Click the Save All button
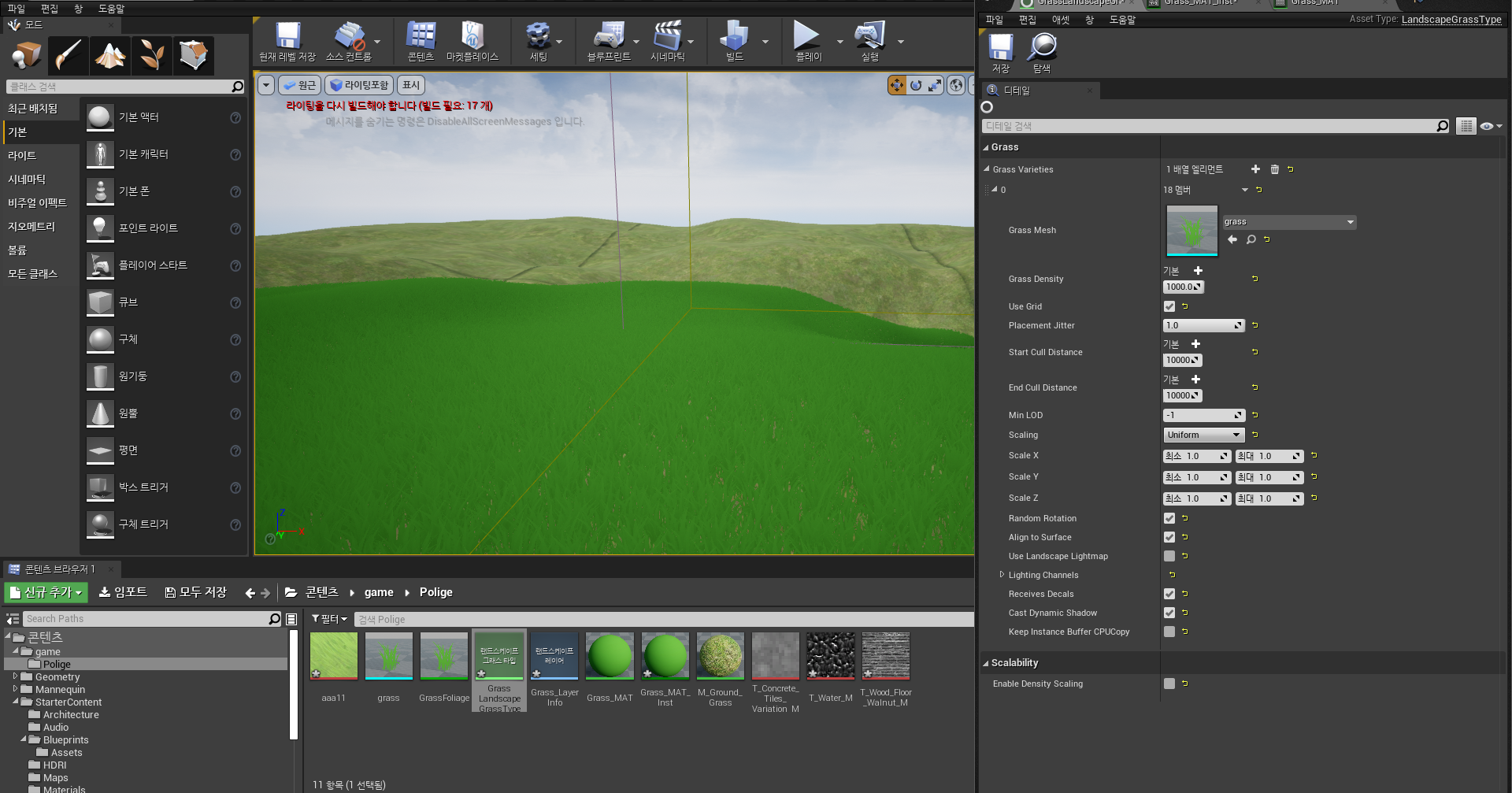The image size is (1512, 793). point(196,592)
